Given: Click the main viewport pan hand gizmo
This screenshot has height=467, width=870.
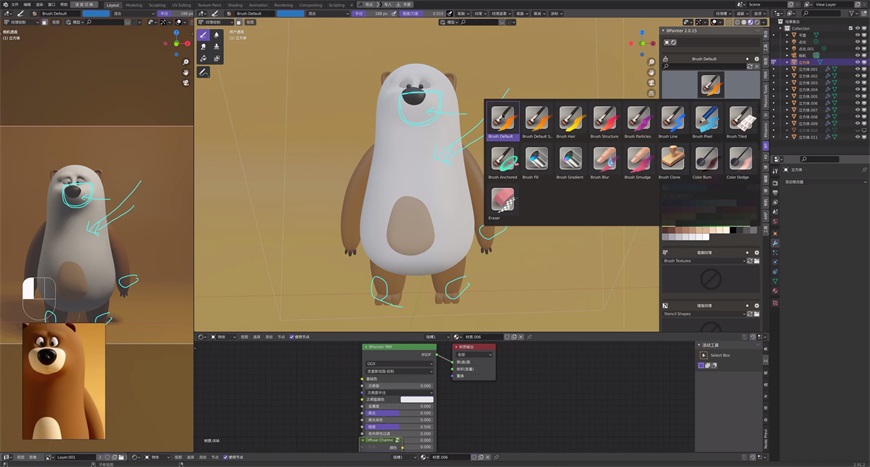Looking at the screenshot, I should click(x=651, y=72).
